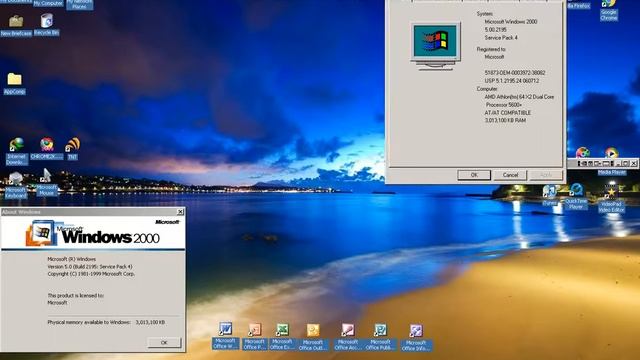Screen dimensions: 640x360
Task: Click 'AMD Athlon(tm) 64 X2 Dual Core' line
Action: (519, 97)
